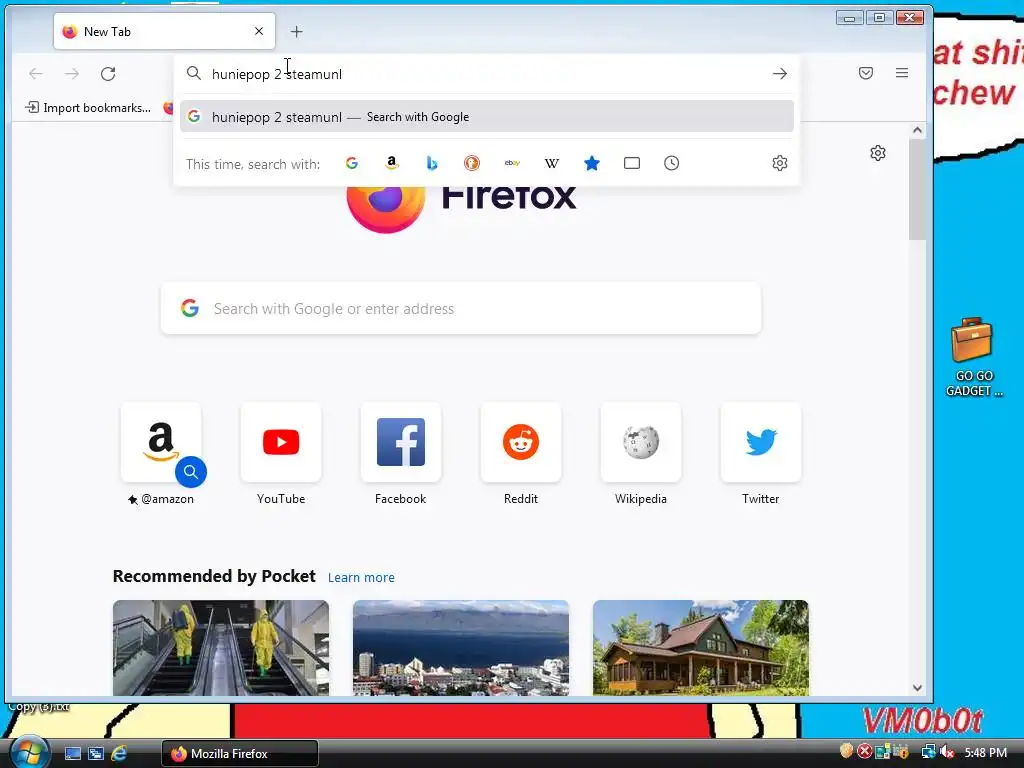Search this time with Bing icon
This screenshot has height=768, width=1024.
click(x=432, y=163)
